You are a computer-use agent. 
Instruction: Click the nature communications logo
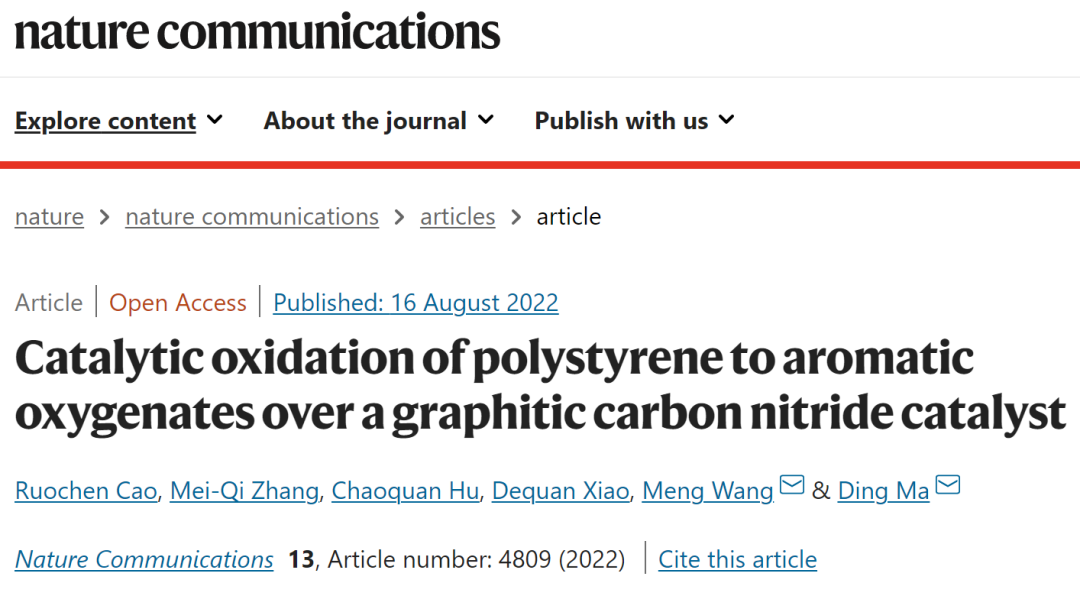pos(257,32)
